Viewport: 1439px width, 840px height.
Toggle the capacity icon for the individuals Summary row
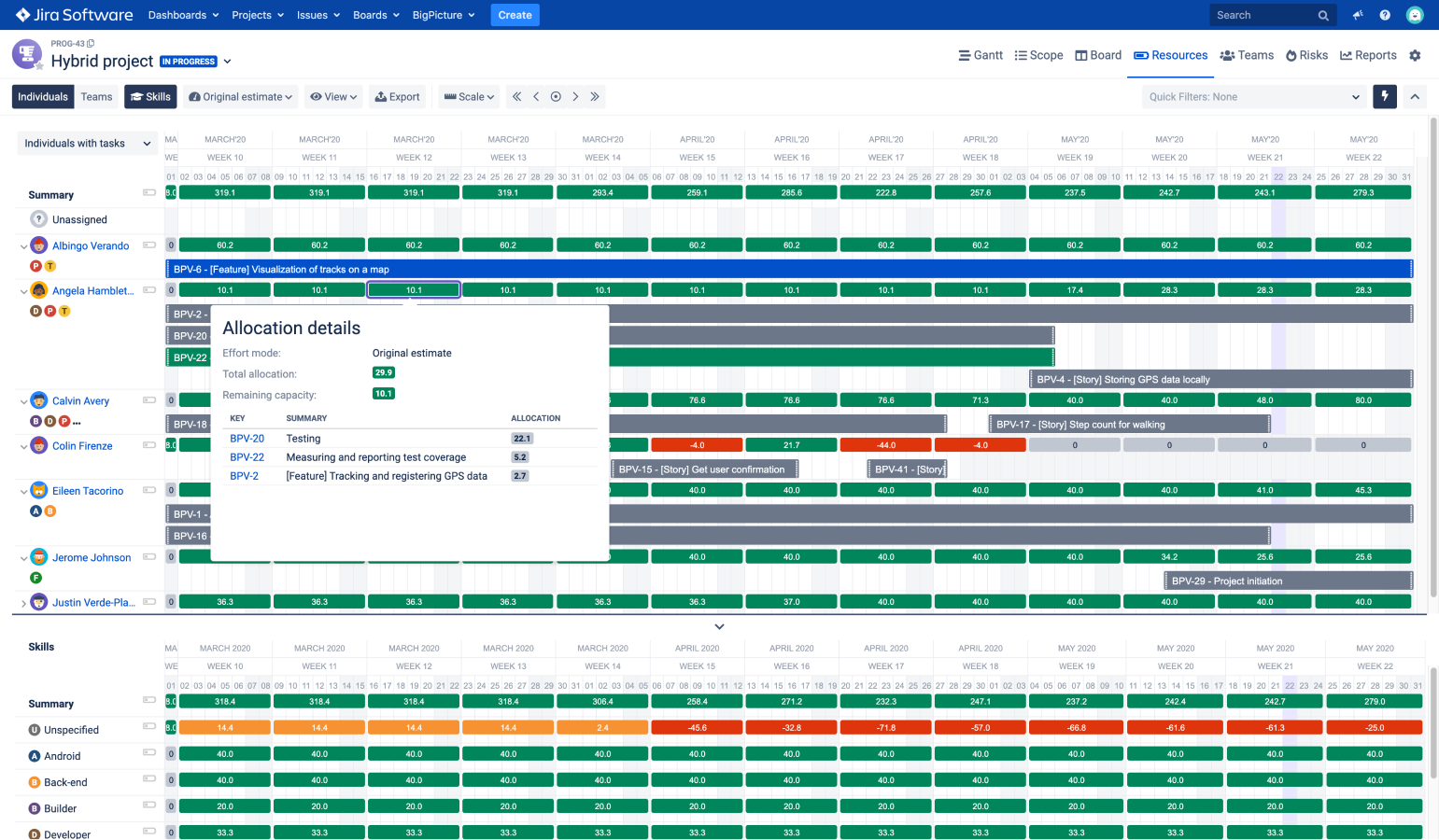point(149,192)
